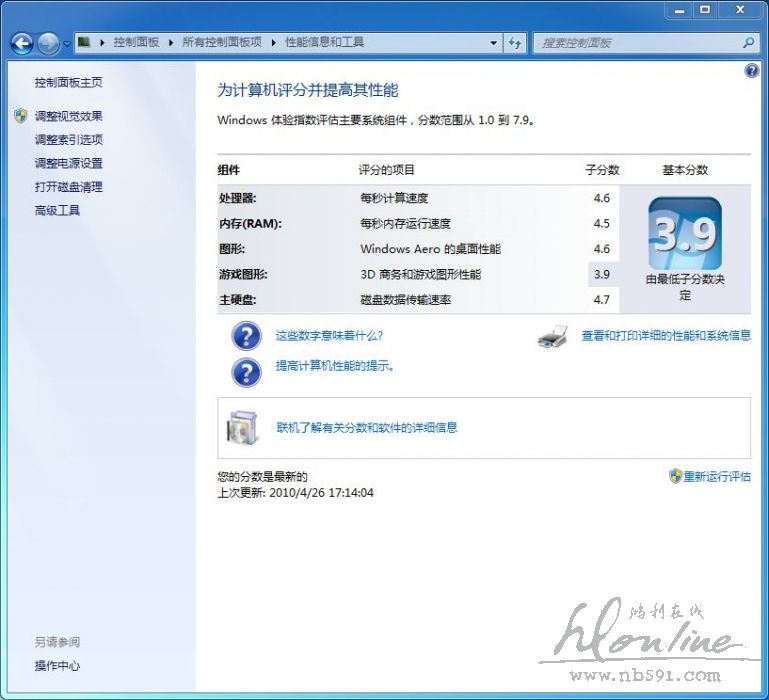Click the printer icon for detailed information
This screenshot has height=700, width=769.
(x=553, y=337)
